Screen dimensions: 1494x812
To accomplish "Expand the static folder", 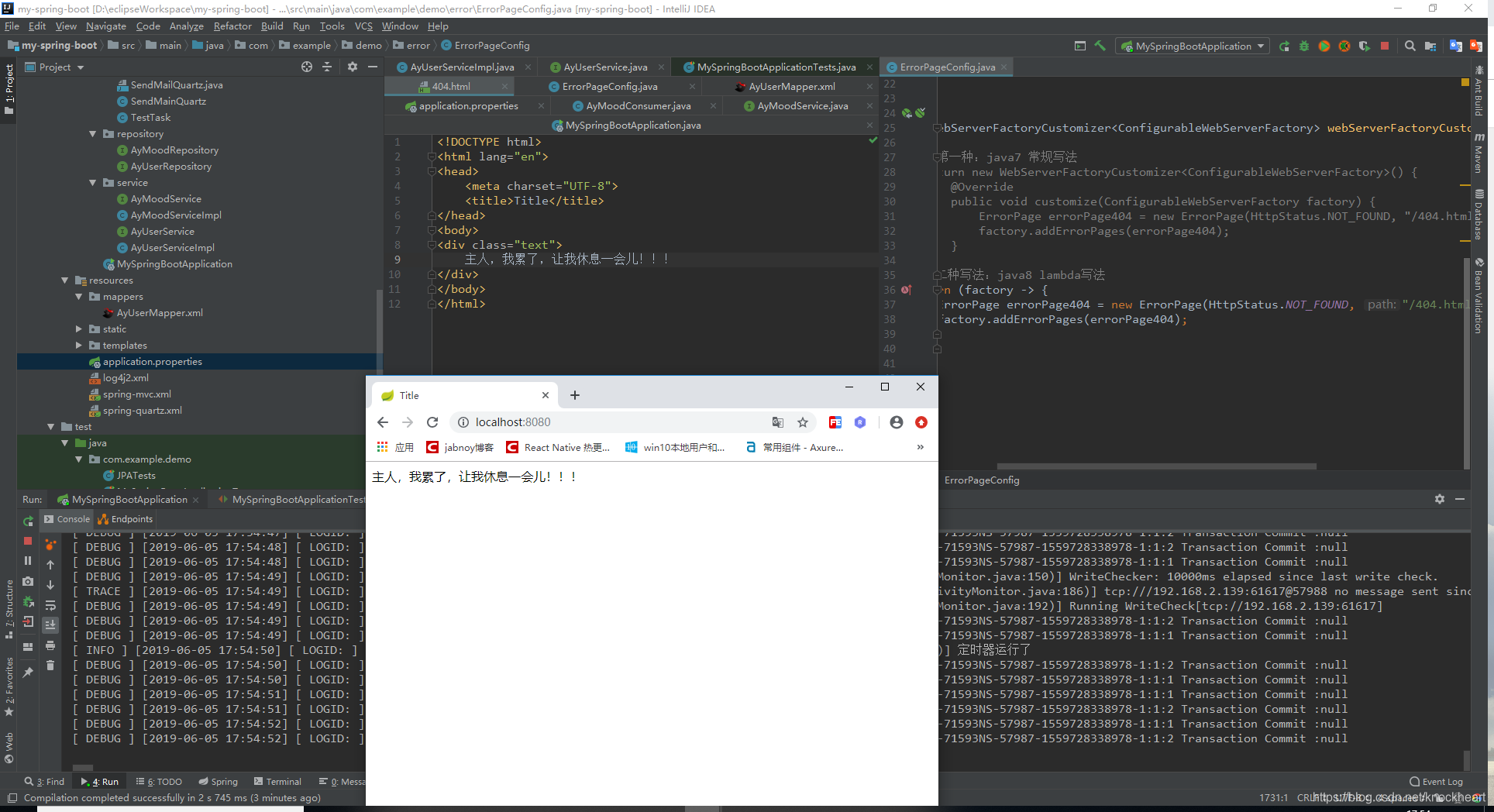I will coord(78,329).
